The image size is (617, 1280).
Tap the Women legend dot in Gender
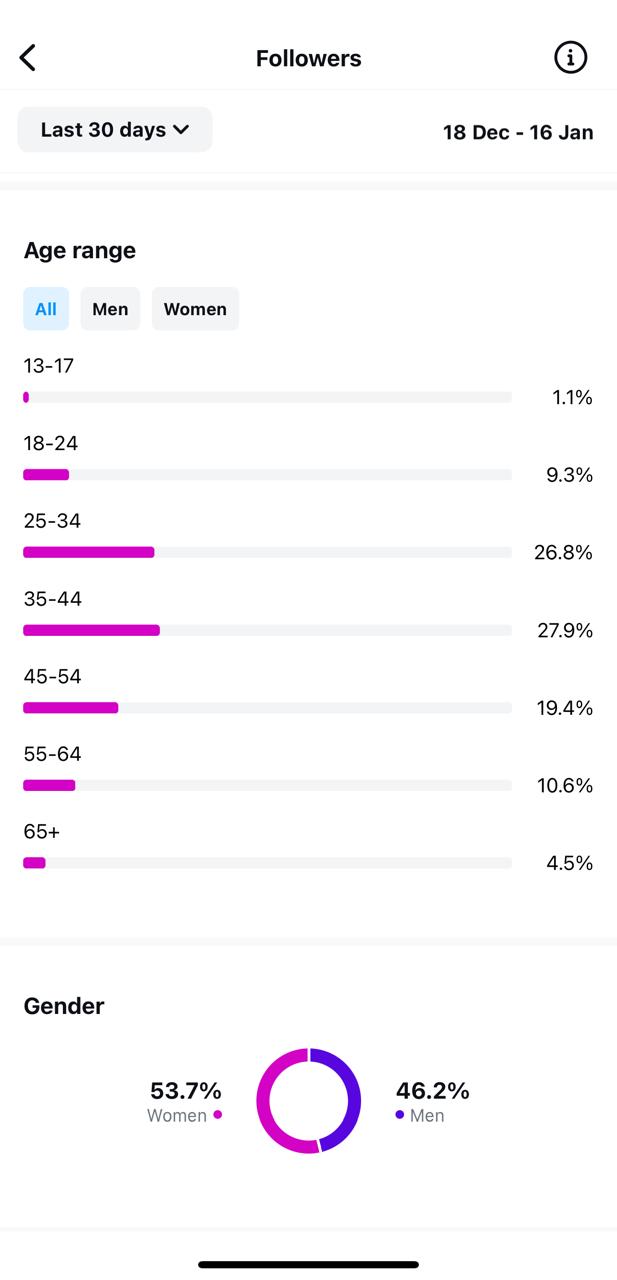point(217,1114)
